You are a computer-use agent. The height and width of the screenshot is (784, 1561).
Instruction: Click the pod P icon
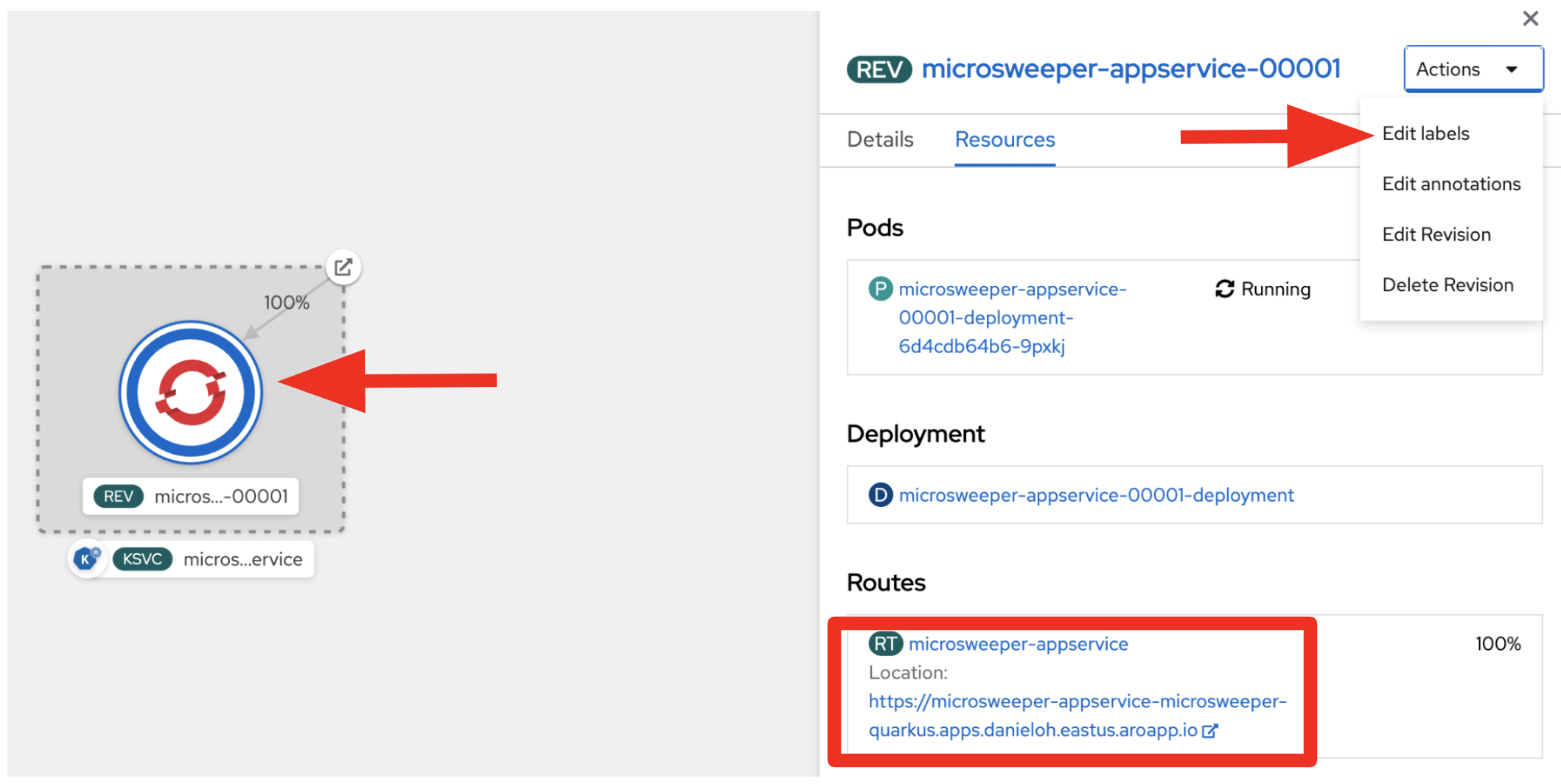(880, 289)
